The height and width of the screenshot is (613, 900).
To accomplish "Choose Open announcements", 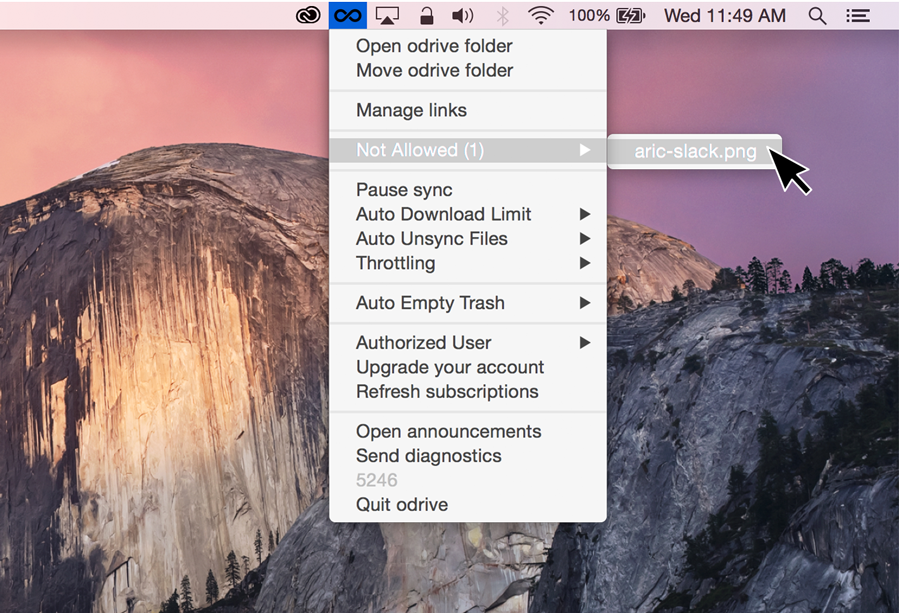I will click(468, 431).
